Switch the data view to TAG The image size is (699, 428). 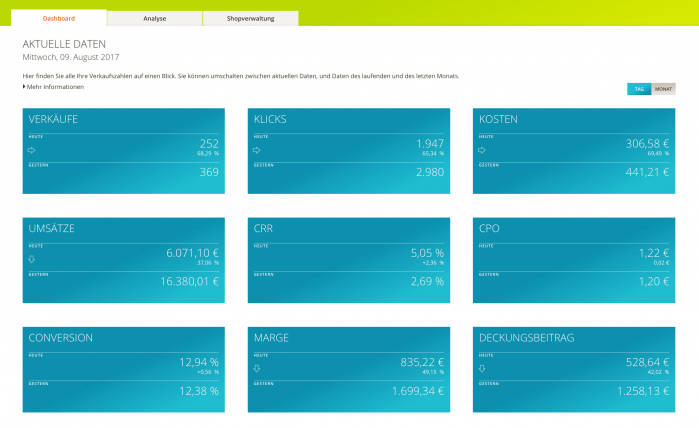coord(639,89)
